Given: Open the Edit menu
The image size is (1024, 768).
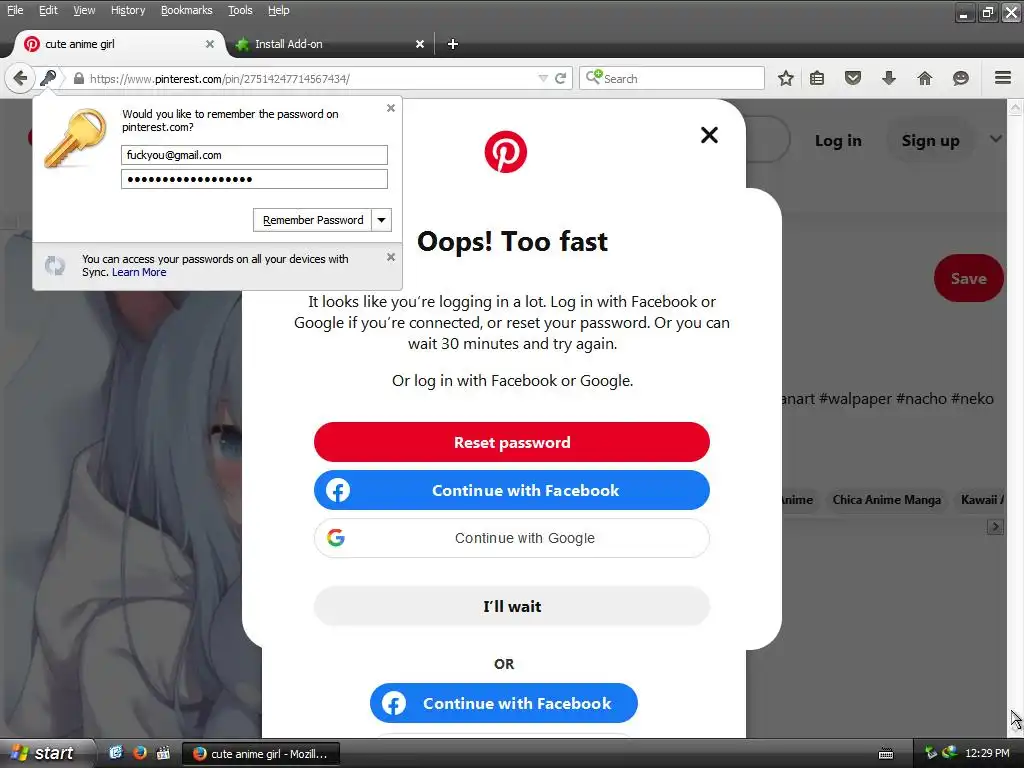Looking at the screenshot, I should pyautogui.click(x=48, y=10).
